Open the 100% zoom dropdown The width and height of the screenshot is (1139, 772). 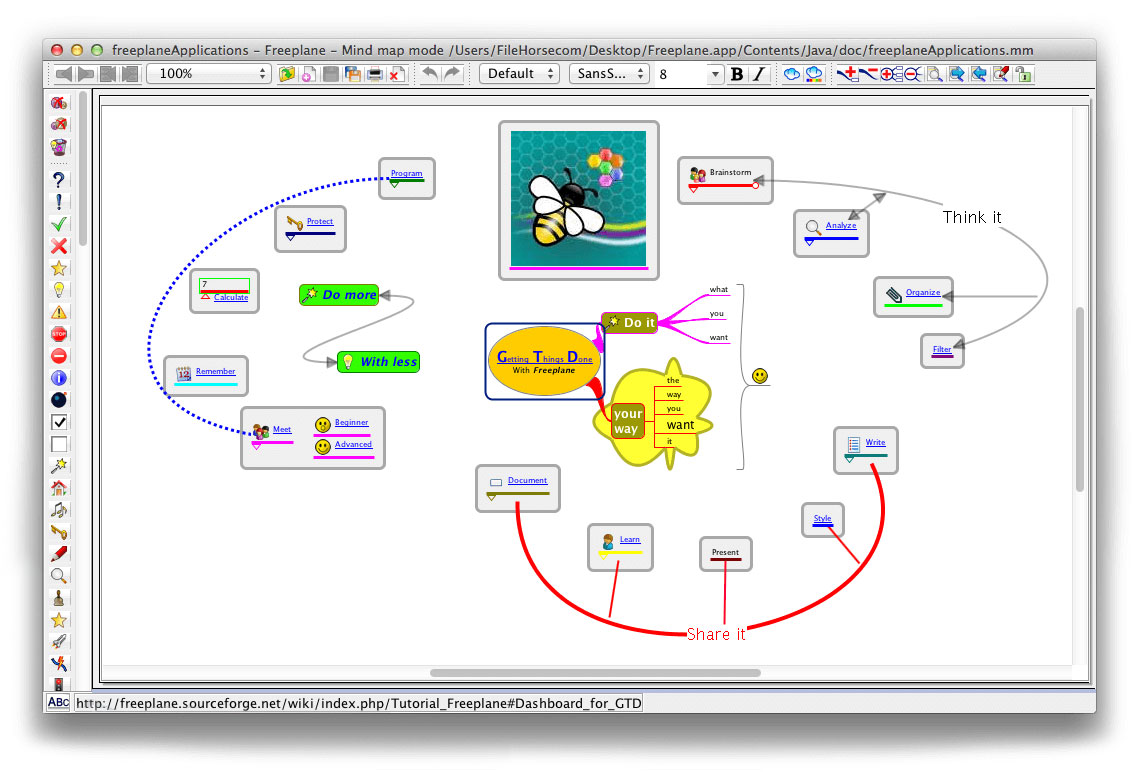(x=208, y=73)
